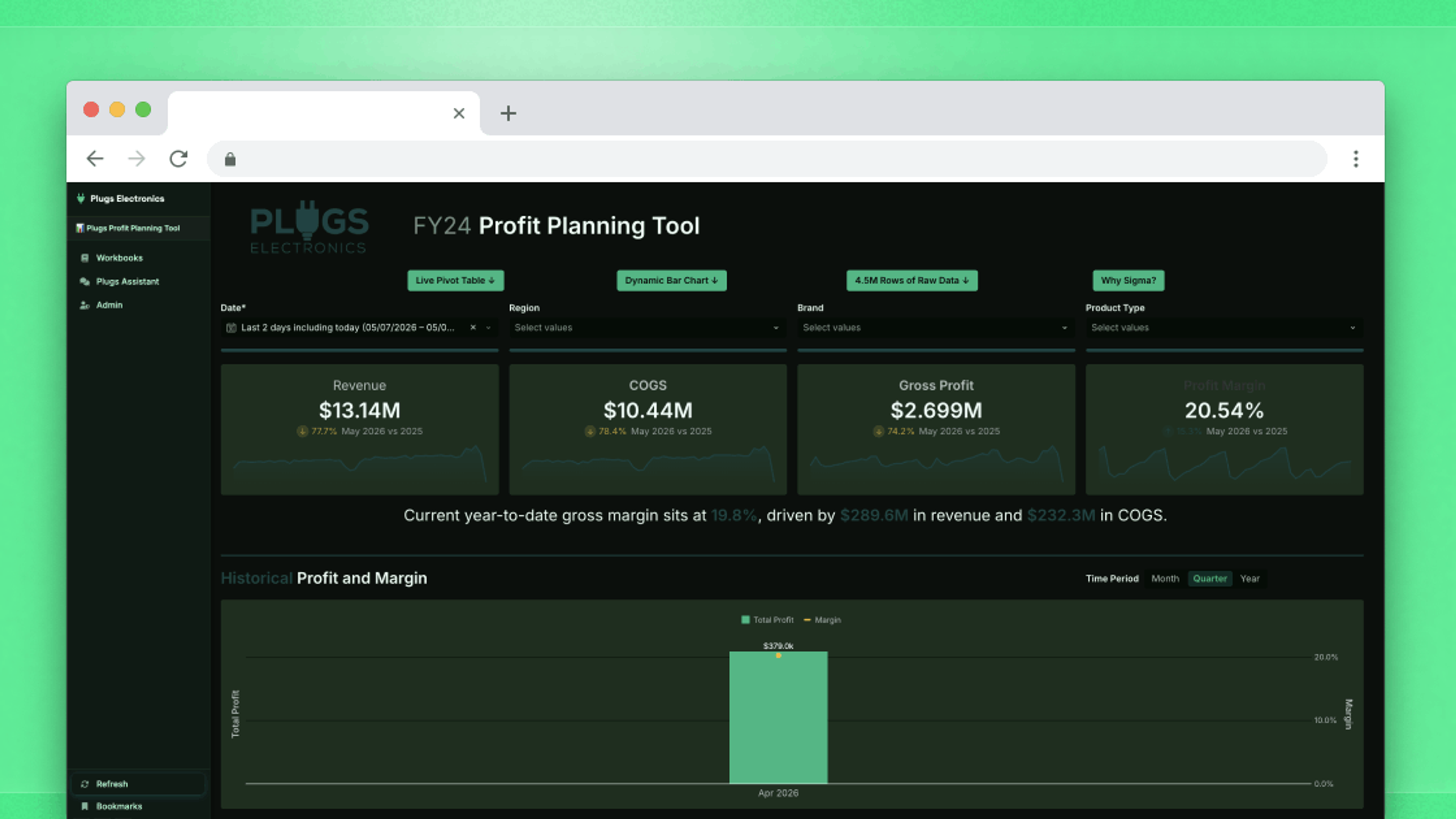The width and height of the screenshot is (1456, 819).
Task: Click the Admin user icon
Action: pos(85,305)
